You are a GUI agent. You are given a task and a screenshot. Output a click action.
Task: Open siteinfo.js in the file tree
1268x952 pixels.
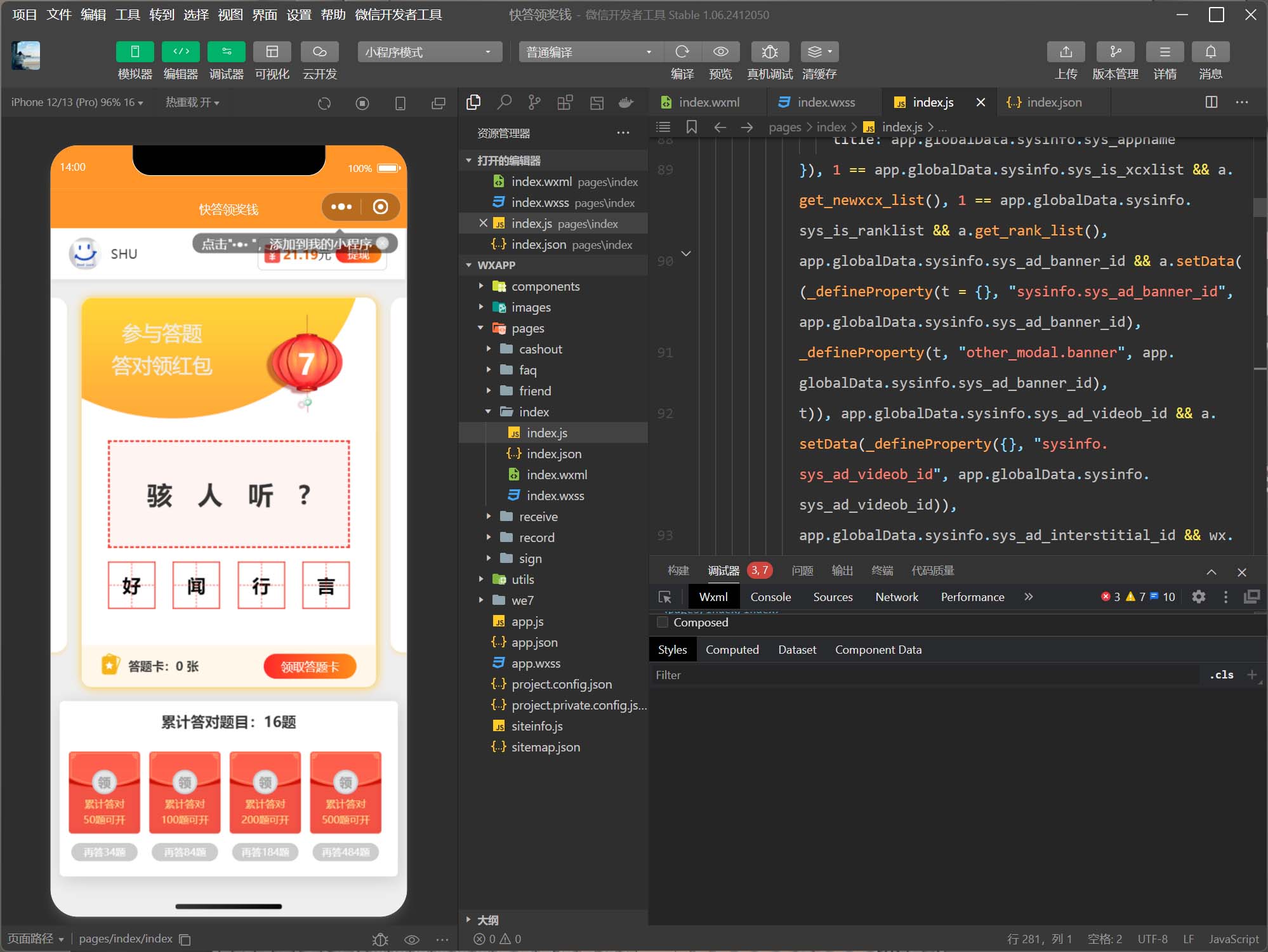(553, 726)
